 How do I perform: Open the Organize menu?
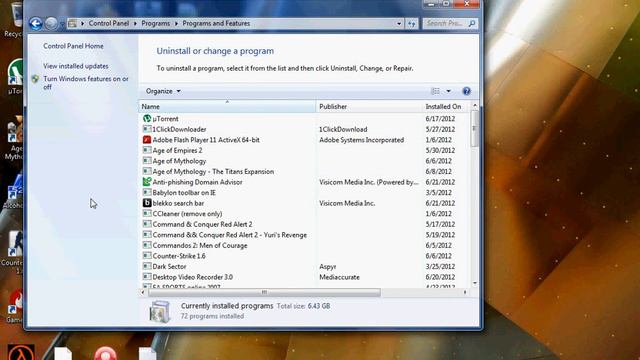163,91
